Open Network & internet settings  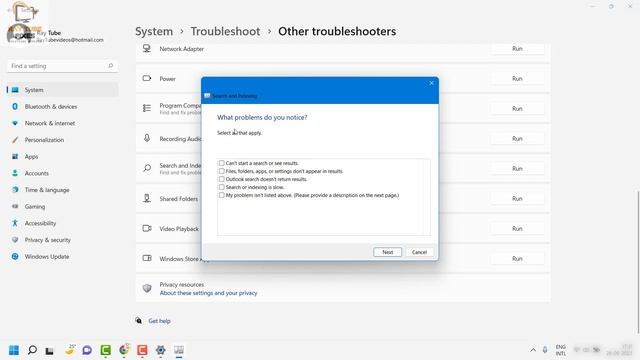[62, 123]
